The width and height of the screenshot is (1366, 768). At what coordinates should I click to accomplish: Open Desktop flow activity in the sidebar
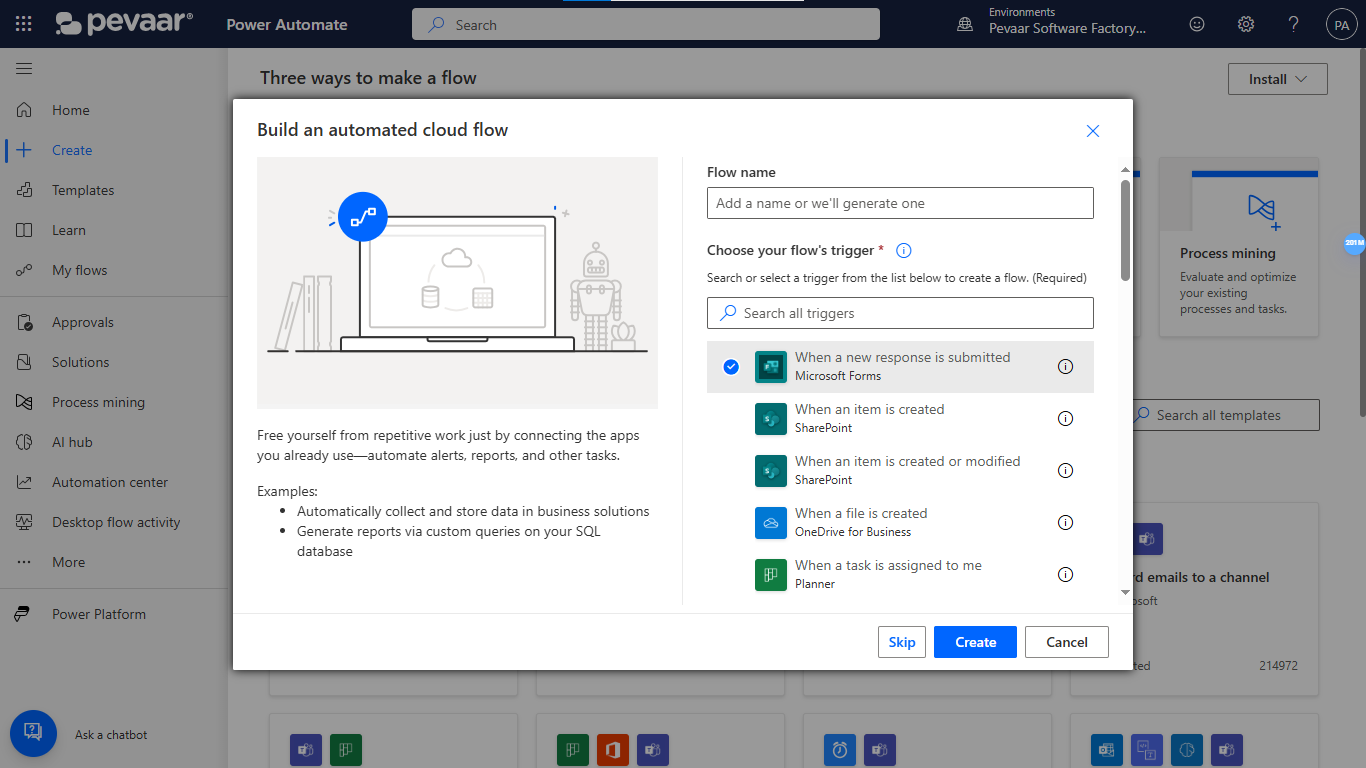coord(116,522)
